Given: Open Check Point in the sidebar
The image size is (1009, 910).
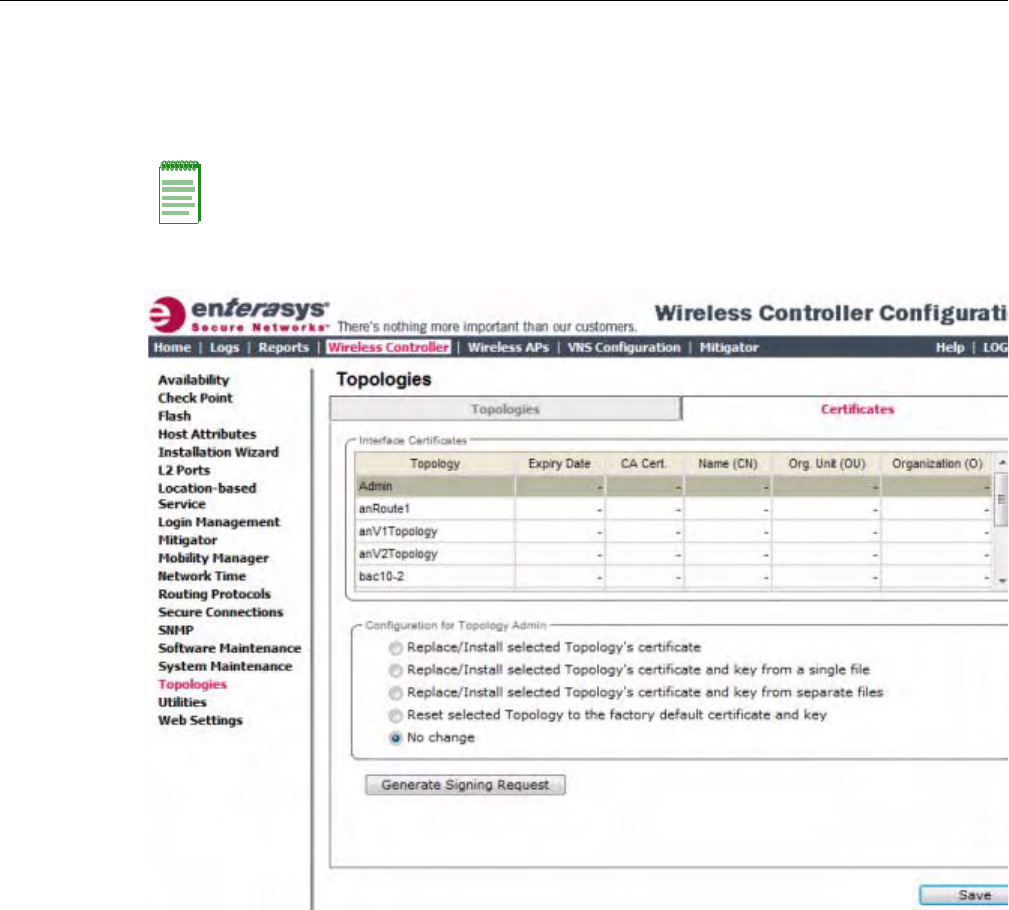Looking at the screenshot, I should 196,398.
